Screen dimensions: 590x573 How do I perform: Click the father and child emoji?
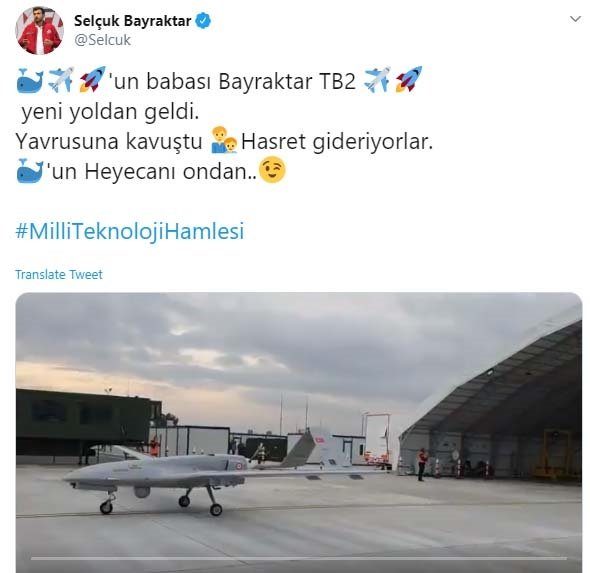224,140
